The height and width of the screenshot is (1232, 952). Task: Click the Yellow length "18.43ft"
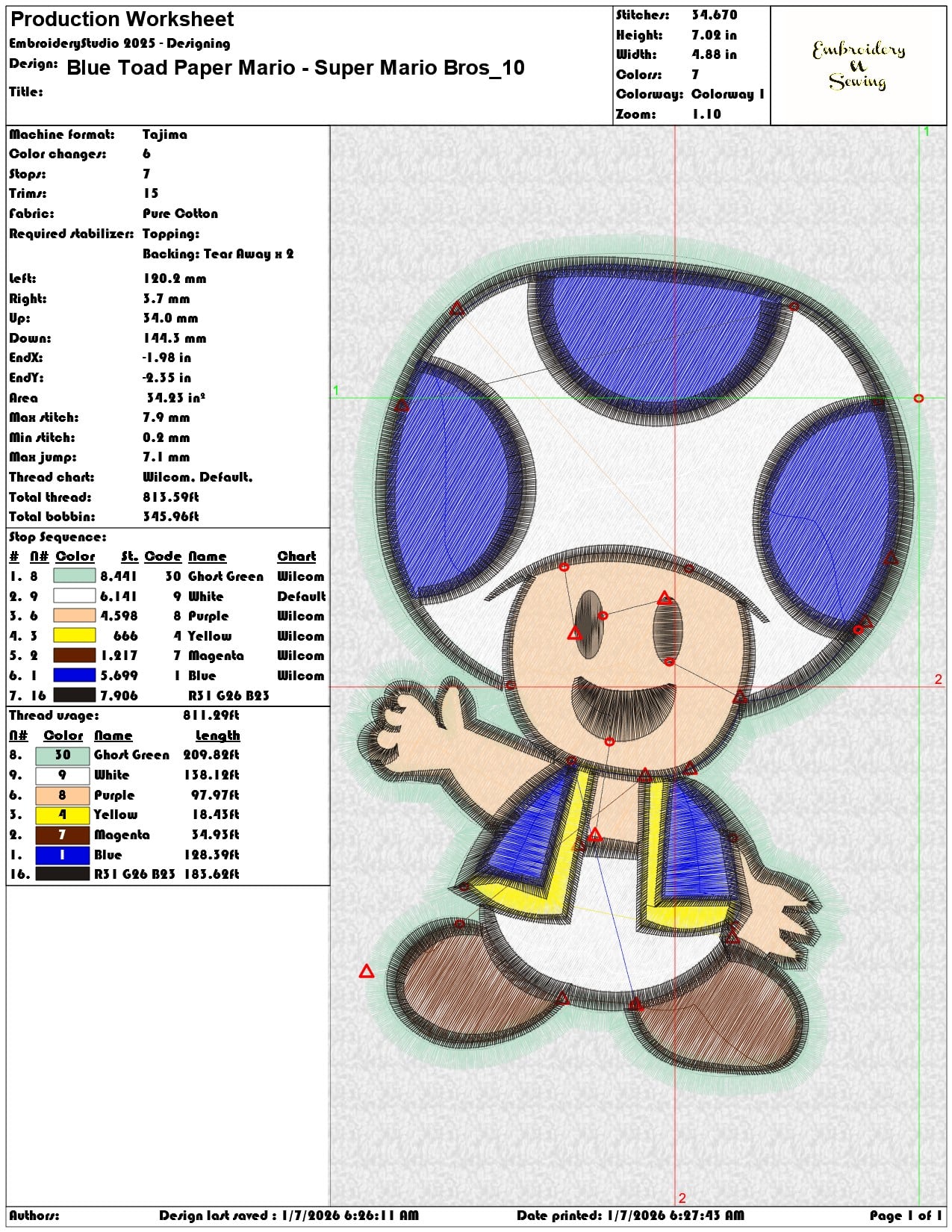tap(215, 815)
